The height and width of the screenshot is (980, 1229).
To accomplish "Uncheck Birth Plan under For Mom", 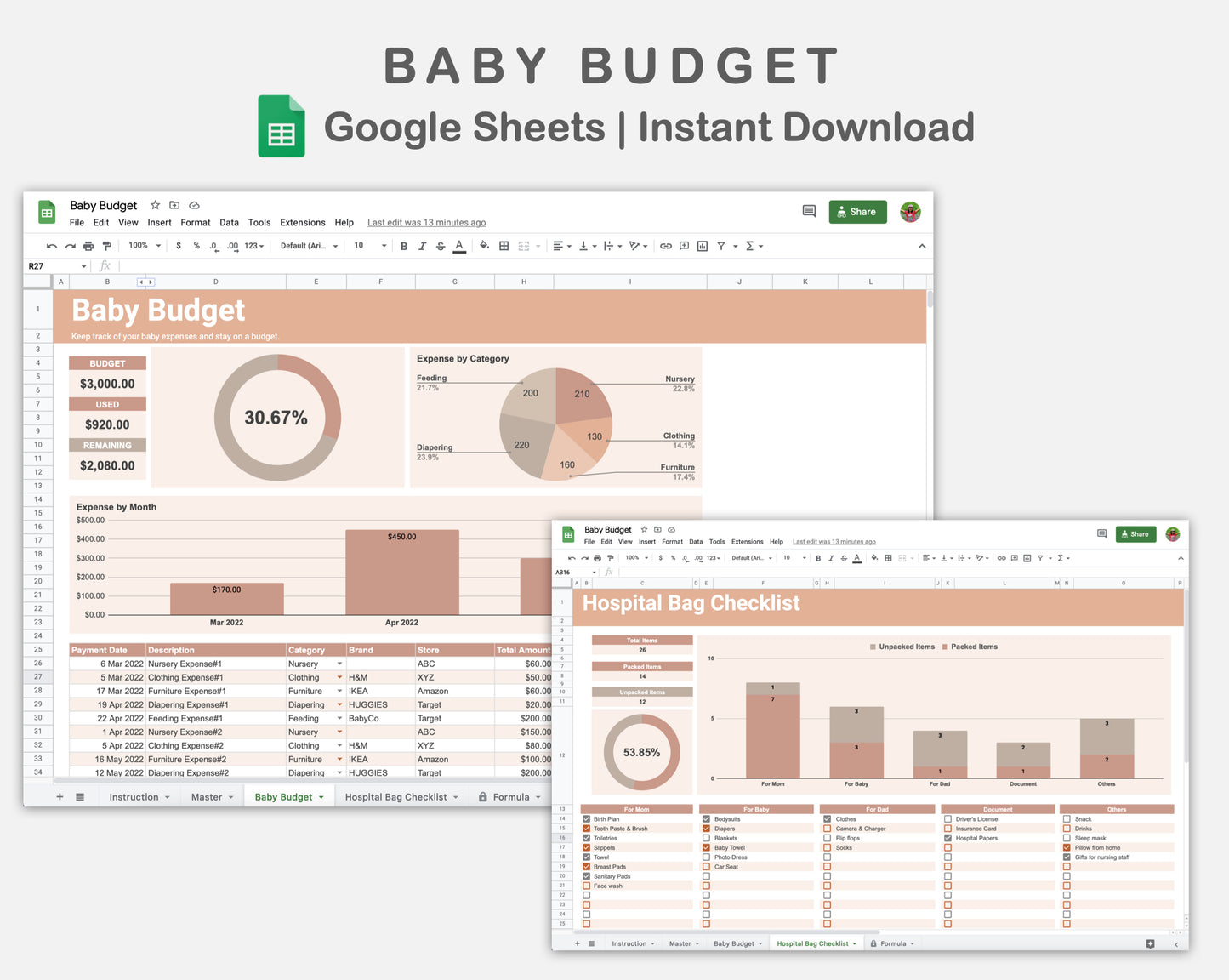I will [586, 818].
